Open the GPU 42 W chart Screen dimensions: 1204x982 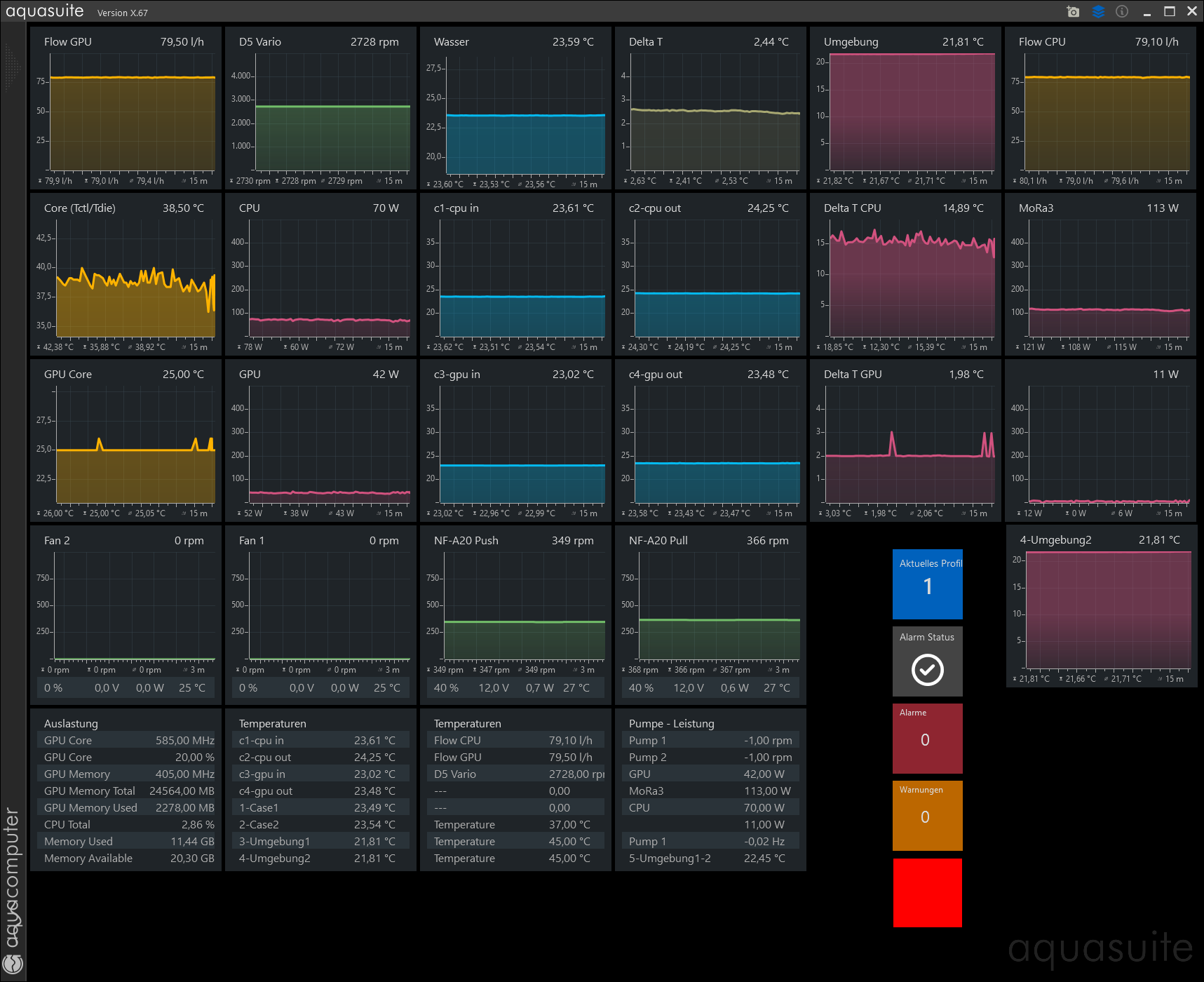320,440
